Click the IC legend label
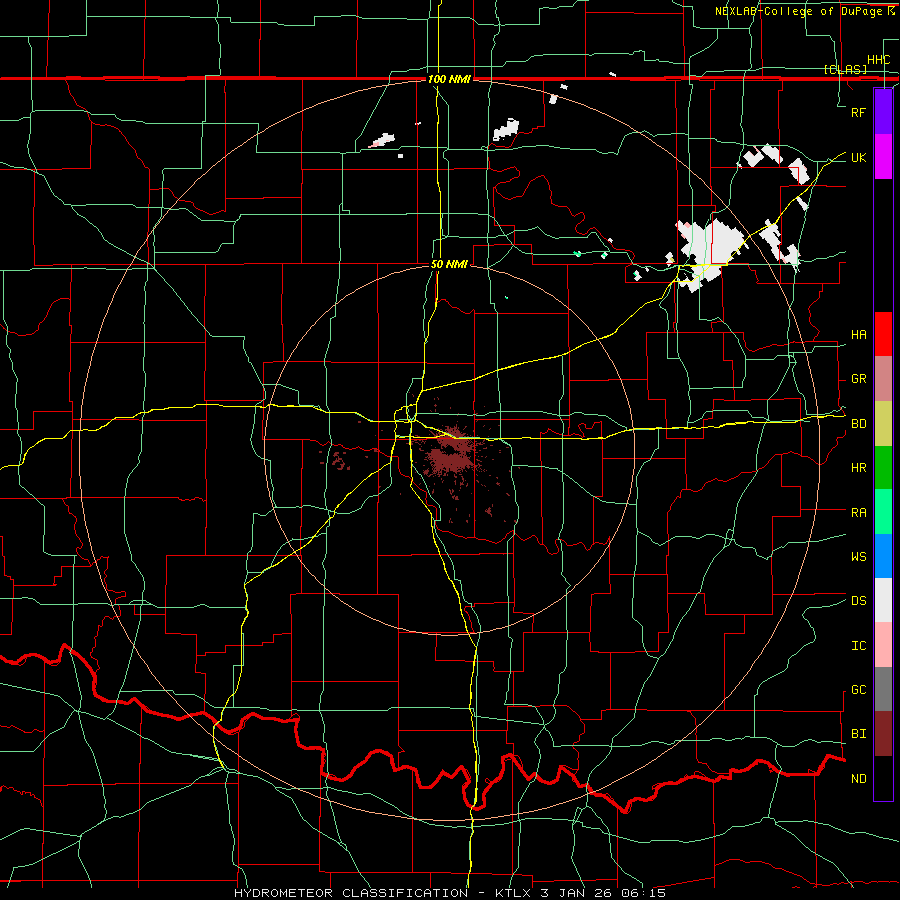 click(x=859, y=646)
